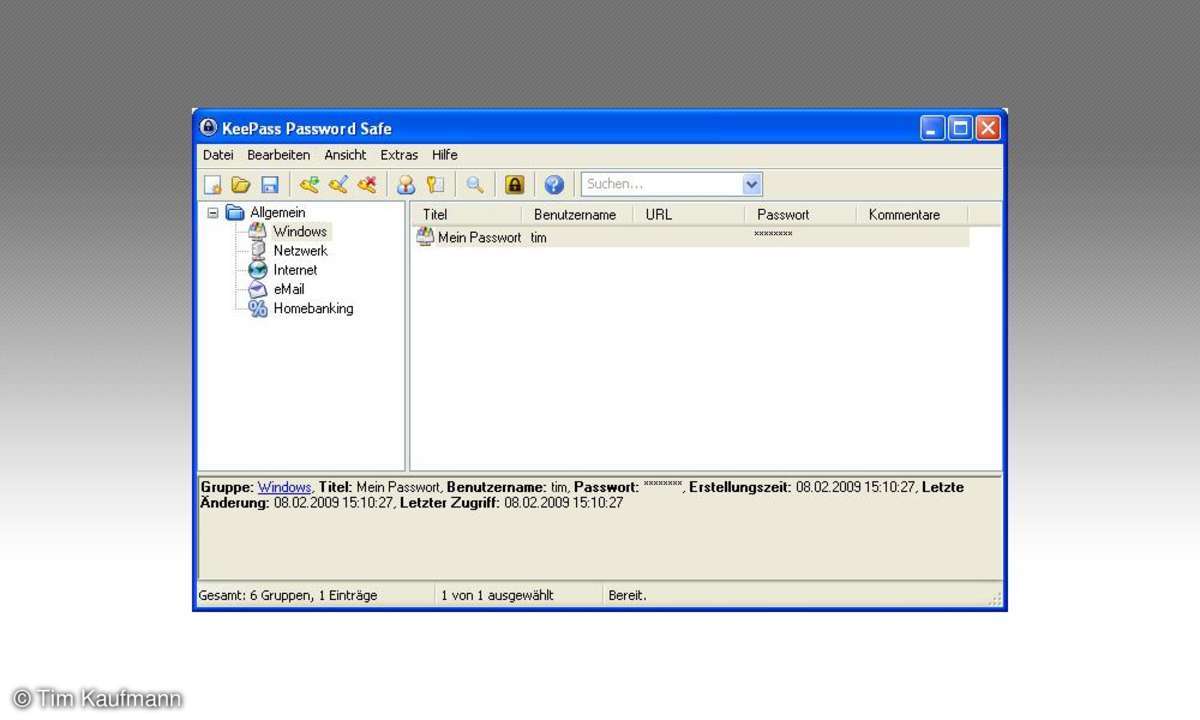The width and height of the screenshot is (1200, 720).
Task: Click the 'Bereit.' status bar text
Action: (x=627, y=595)
